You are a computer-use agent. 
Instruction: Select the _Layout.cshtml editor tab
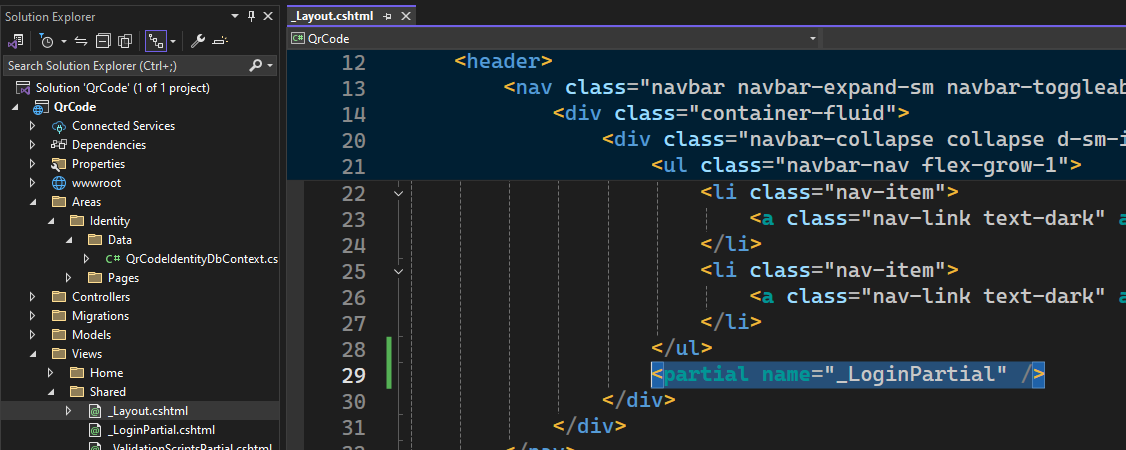coord(331,16)
